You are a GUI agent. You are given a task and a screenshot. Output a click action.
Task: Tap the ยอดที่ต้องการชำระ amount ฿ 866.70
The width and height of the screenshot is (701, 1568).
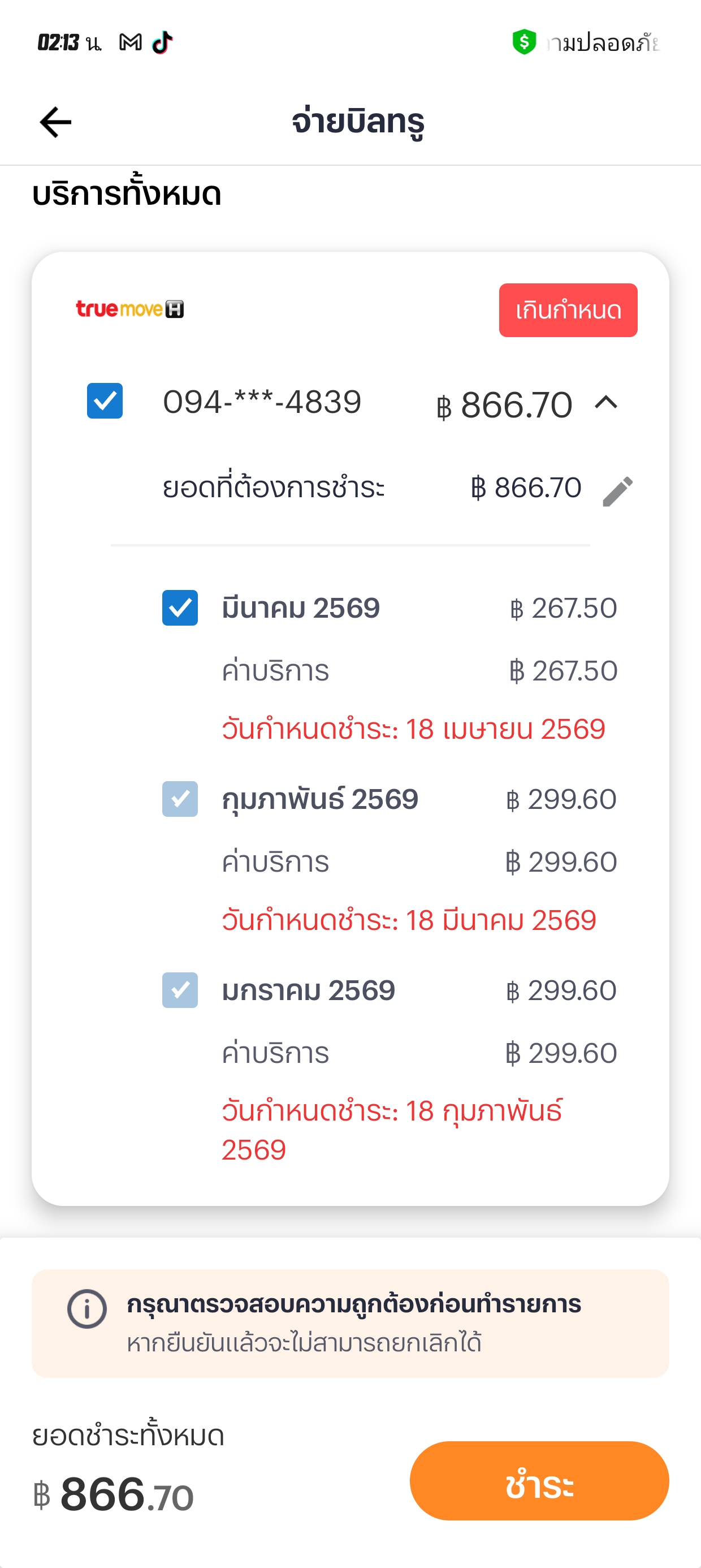point(526,488)
